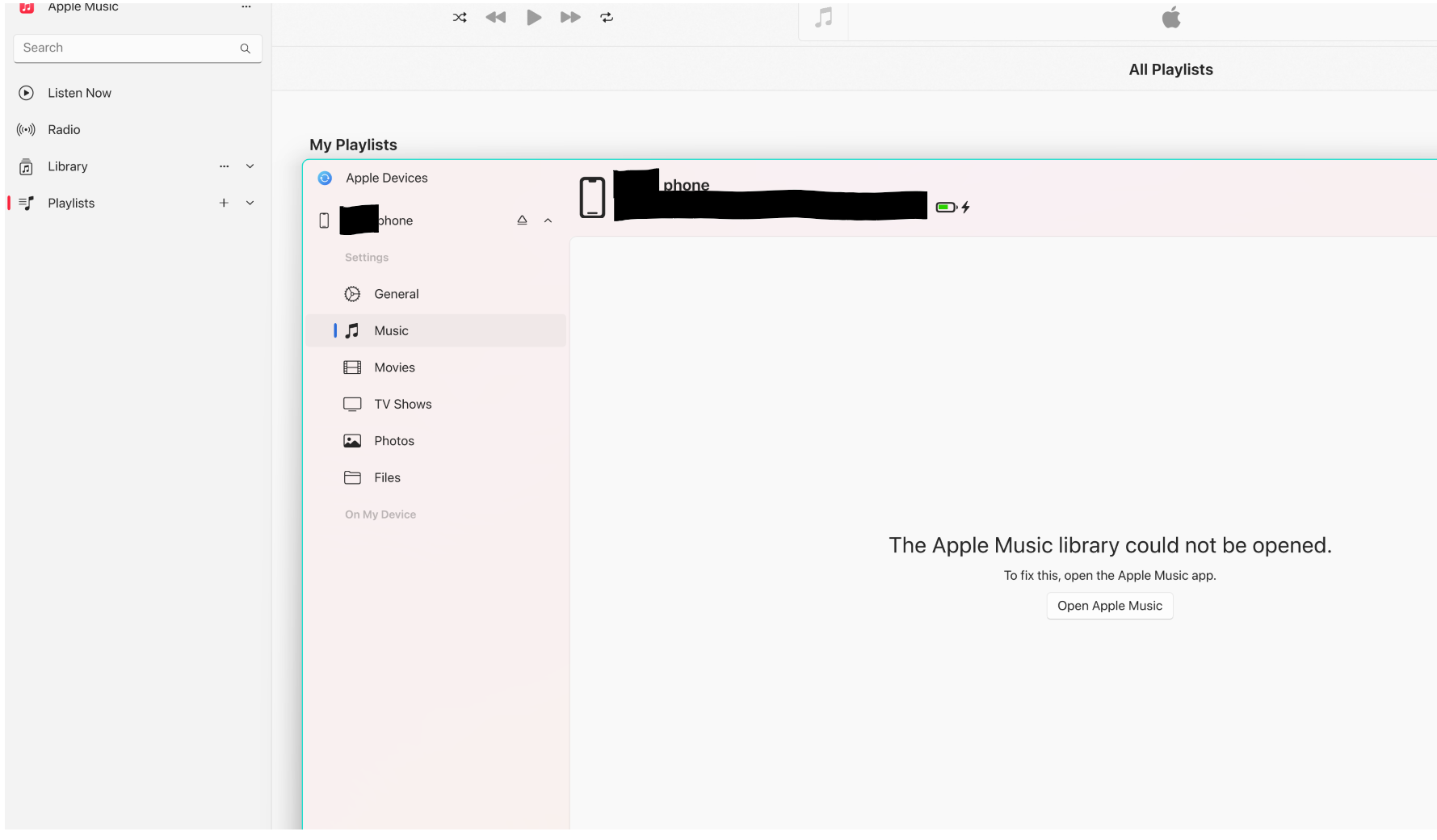The height and width of the screenshot is (840, 1437).
Task: Click the Radio broadcast icon
Action: (x=26, y=129)
